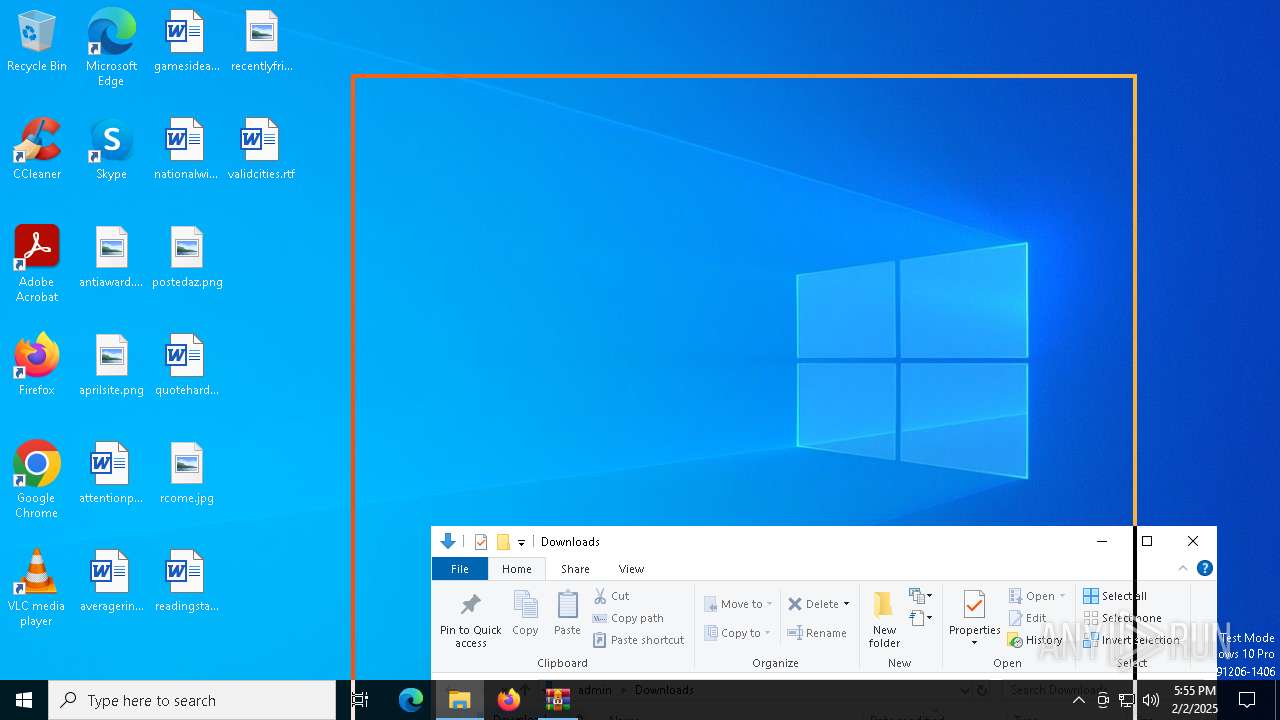1280x720 pixels.
Task: Open the Edge browser from the taskbar
Action: (411, 700)
